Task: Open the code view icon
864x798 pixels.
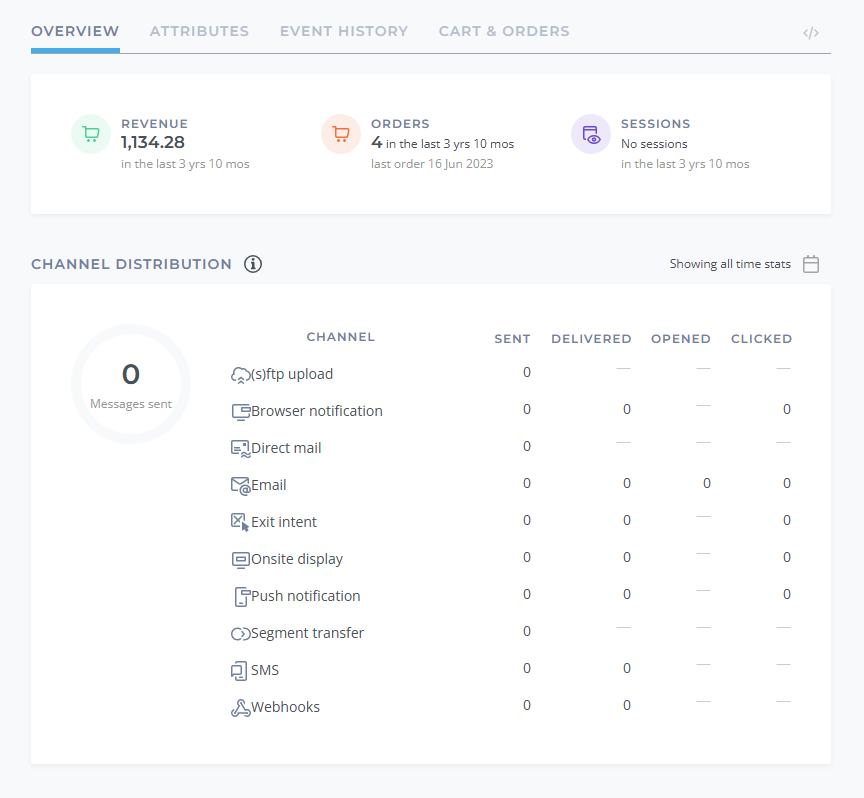Action: coord(811,34)
